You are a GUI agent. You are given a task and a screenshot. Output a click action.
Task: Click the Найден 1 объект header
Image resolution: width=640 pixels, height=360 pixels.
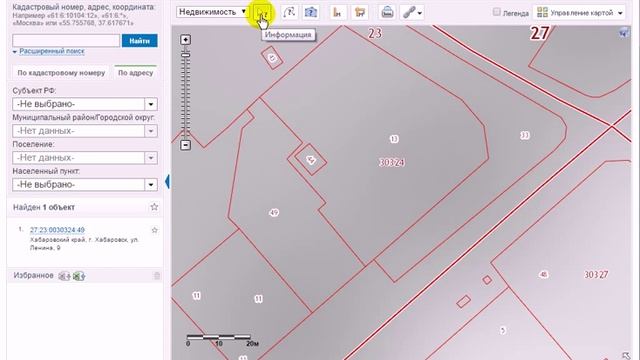click(44, 207)
